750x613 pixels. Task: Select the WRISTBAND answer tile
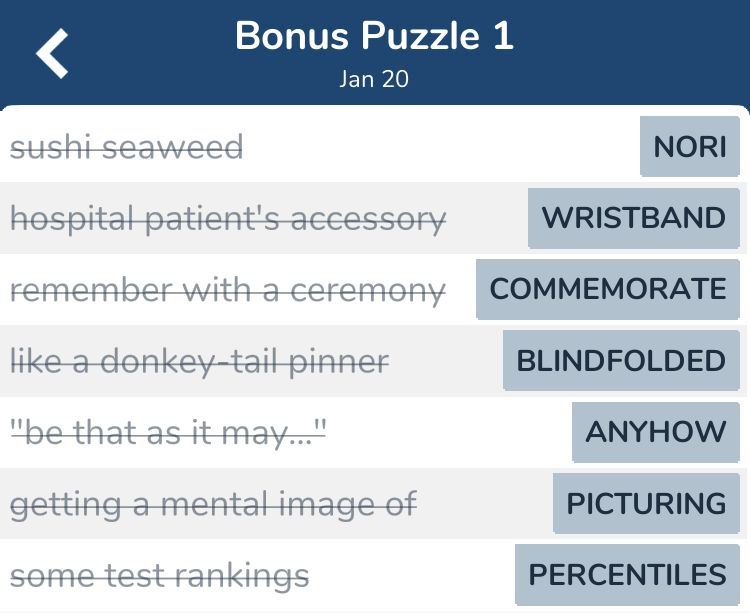[634, 218]
